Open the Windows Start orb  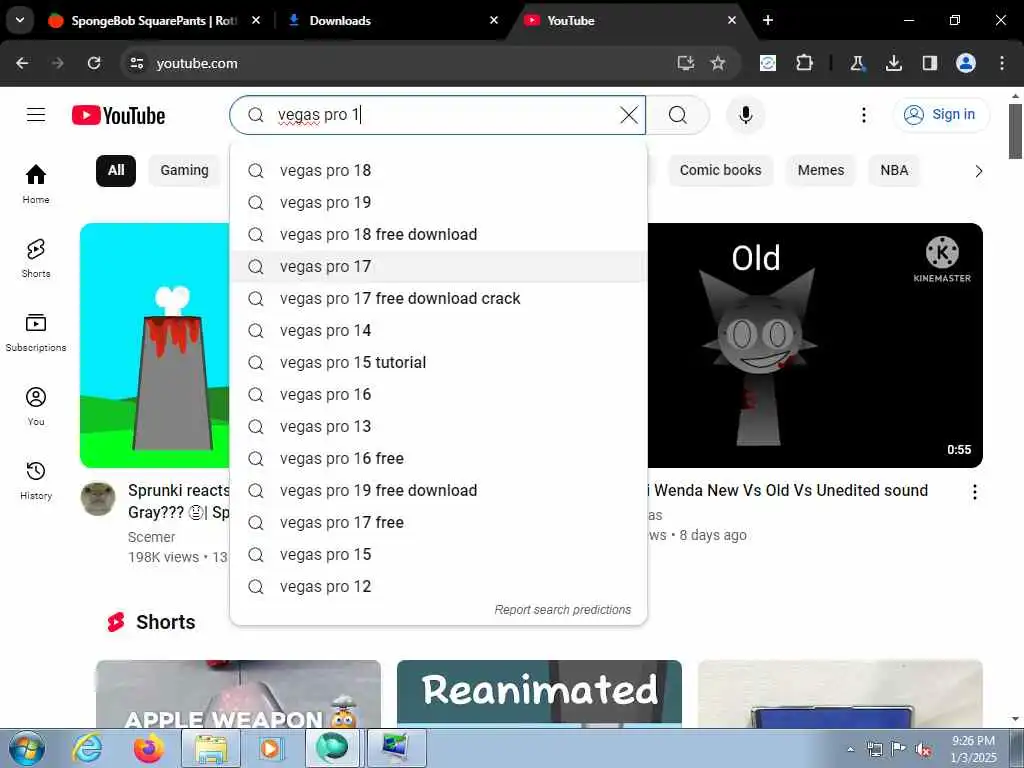(27, 748)
